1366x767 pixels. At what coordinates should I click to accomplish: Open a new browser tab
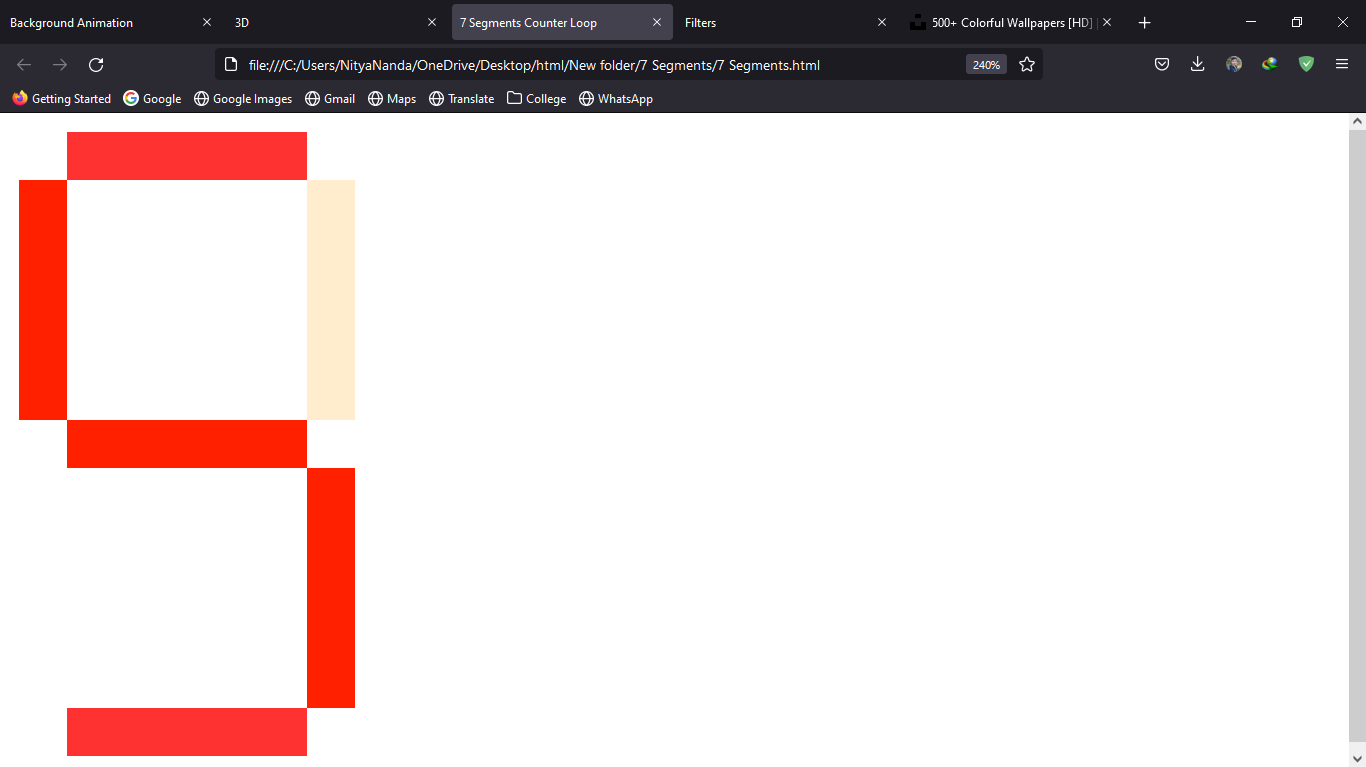tap(1144, 22)
